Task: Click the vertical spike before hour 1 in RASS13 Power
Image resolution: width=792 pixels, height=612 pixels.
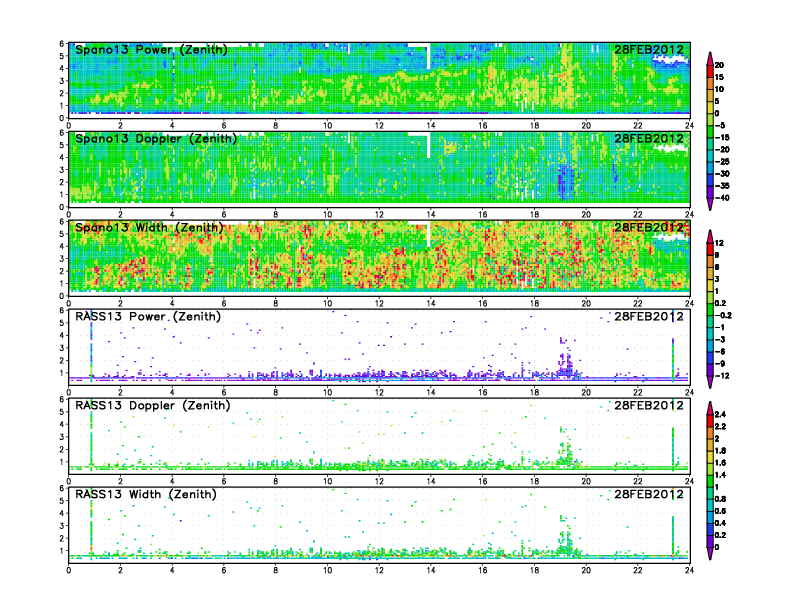Action: (91, 346)
